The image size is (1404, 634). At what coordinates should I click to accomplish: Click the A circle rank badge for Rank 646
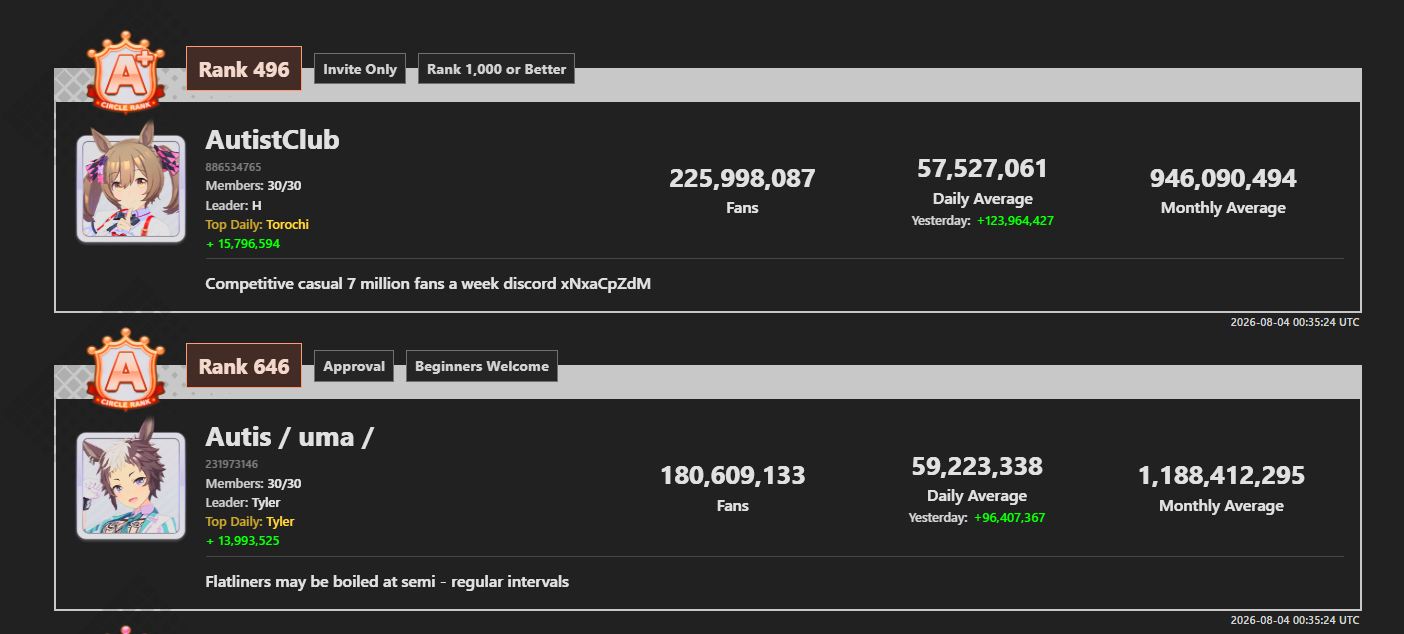[126, 369]
